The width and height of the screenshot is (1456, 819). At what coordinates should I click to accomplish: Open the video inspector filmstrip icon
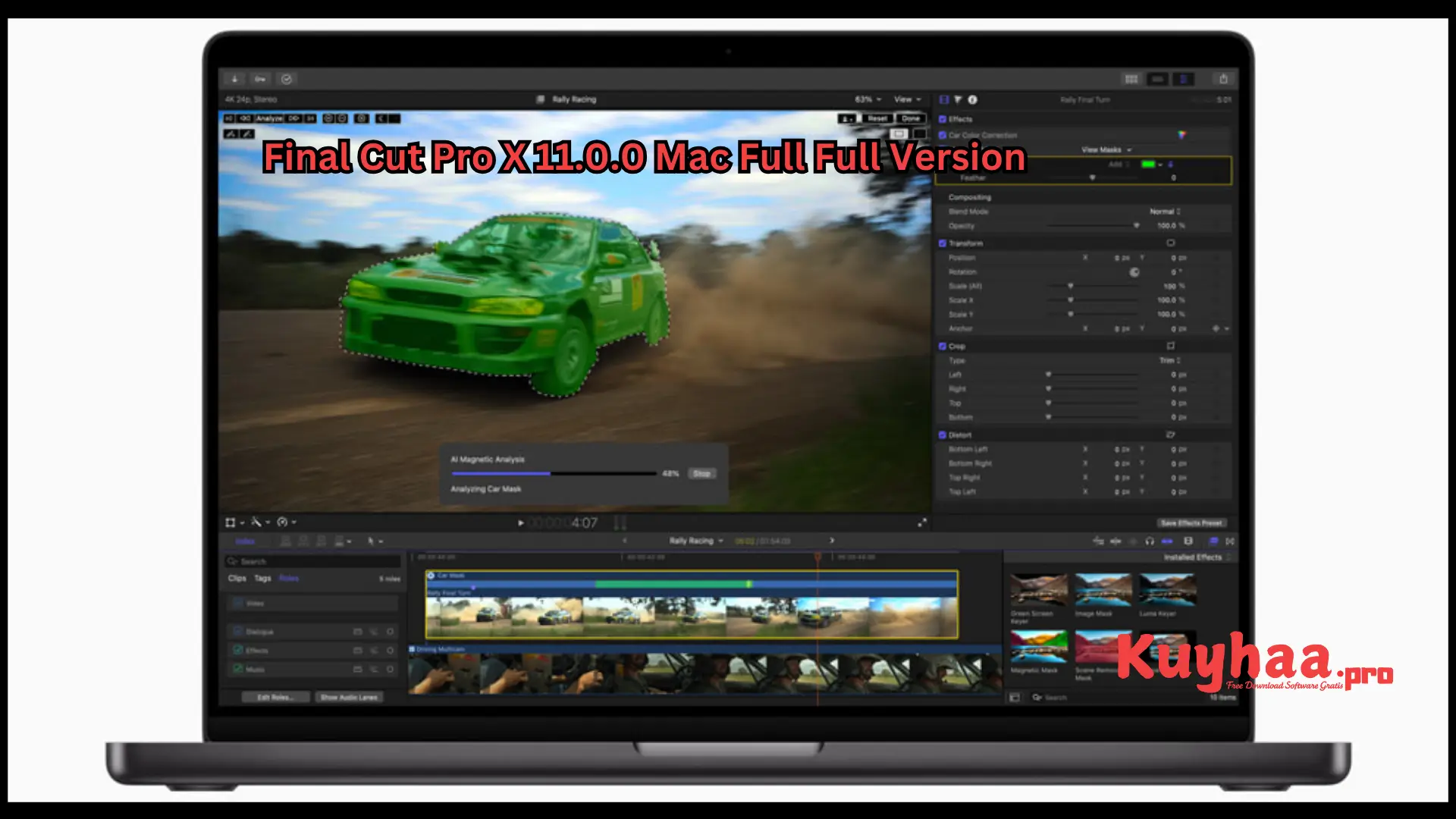click(944, 99)
